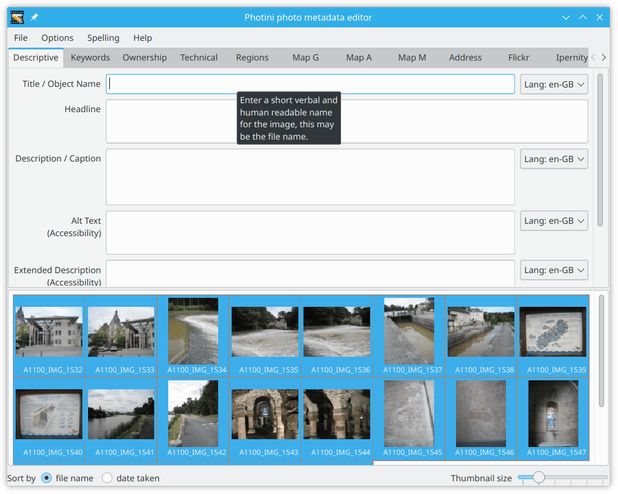Switch to the Map A tab

358,58
